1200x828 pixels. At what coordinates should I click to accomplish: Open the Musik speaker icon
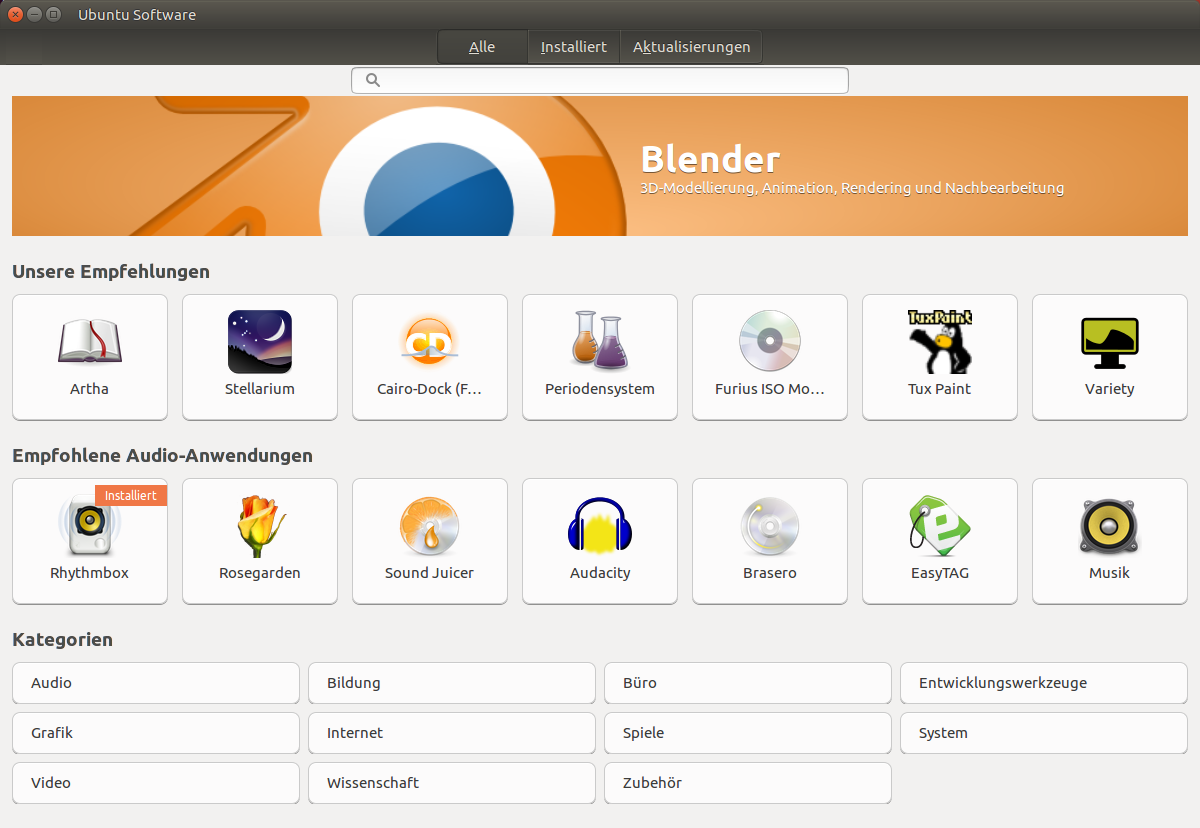click(x=1110, y=525)
